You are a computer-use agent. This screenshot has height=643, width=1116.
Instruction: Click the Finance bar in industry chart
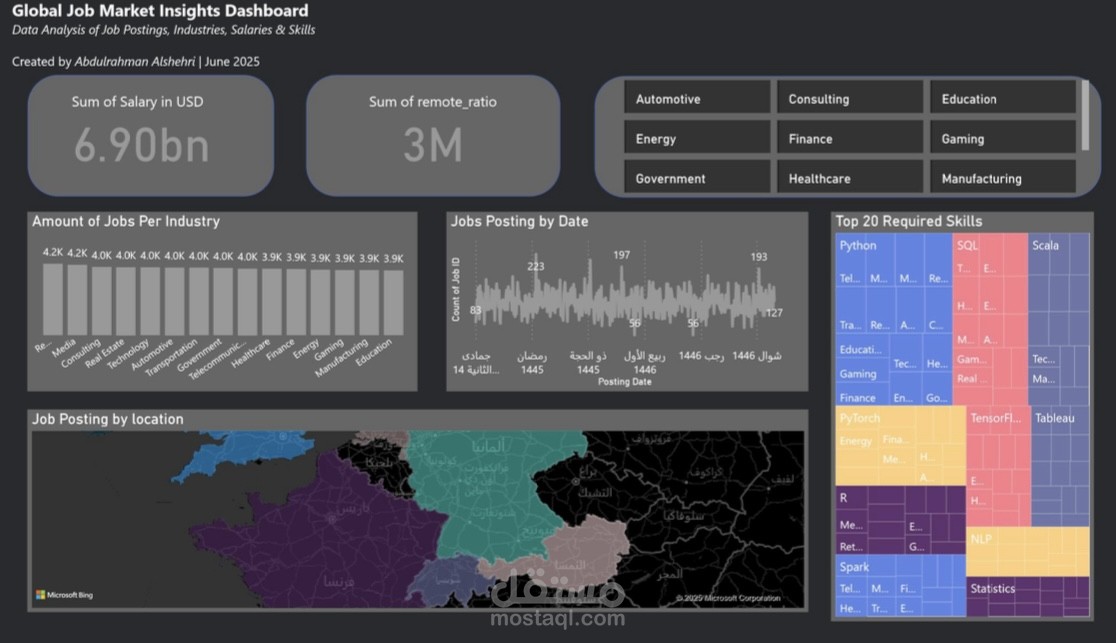pyautogui.click(x=296, y=302)
